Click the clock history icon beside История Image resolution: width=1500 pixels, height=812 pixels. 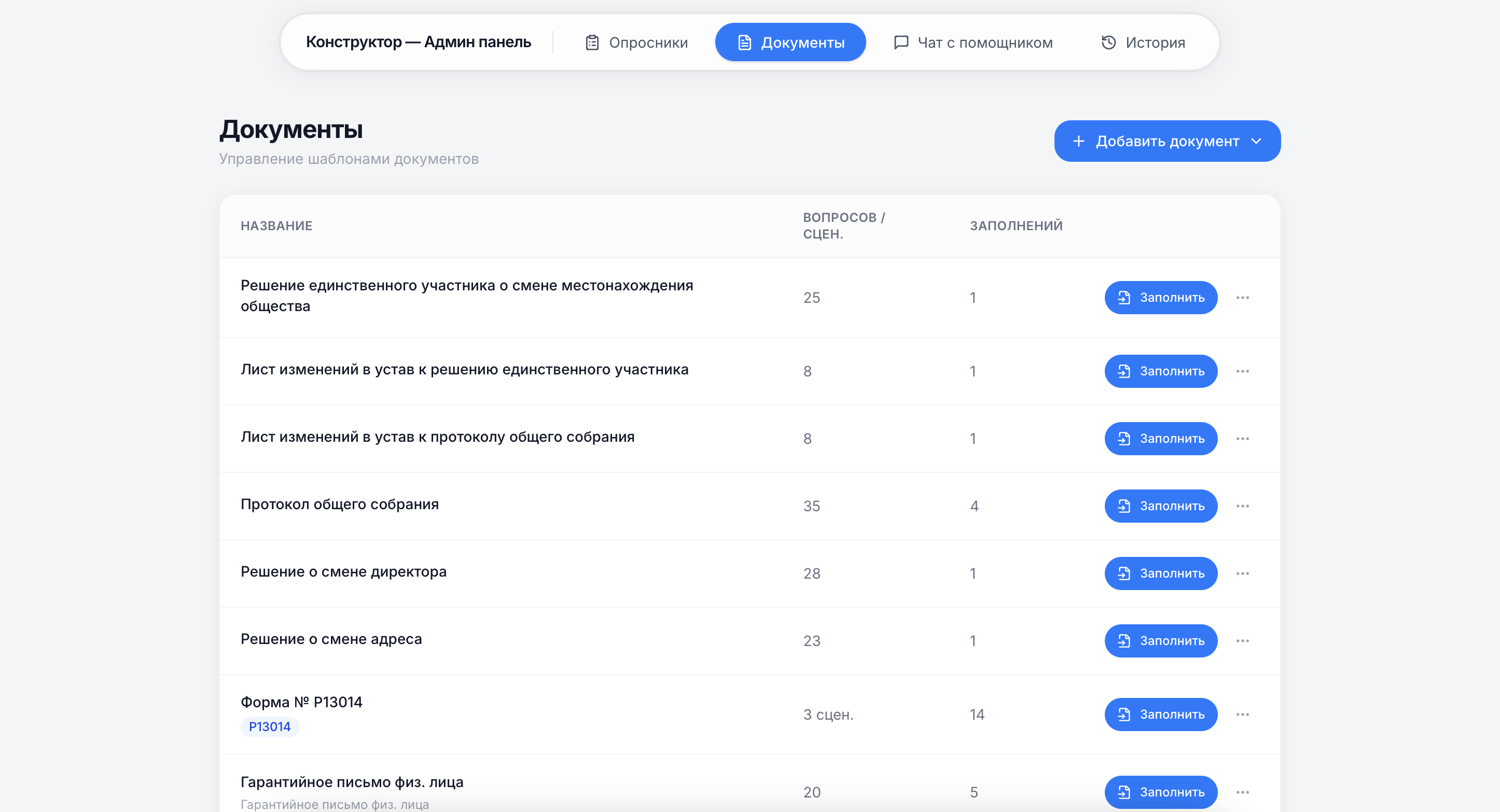pos(1109,43)
